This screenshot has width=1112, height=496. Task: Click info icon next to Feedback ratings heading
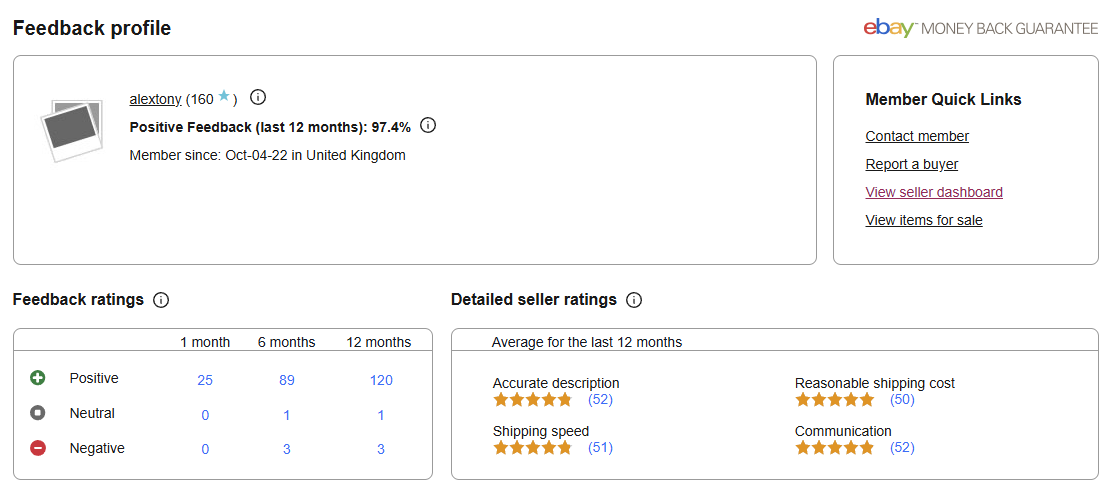coord(161,300)
